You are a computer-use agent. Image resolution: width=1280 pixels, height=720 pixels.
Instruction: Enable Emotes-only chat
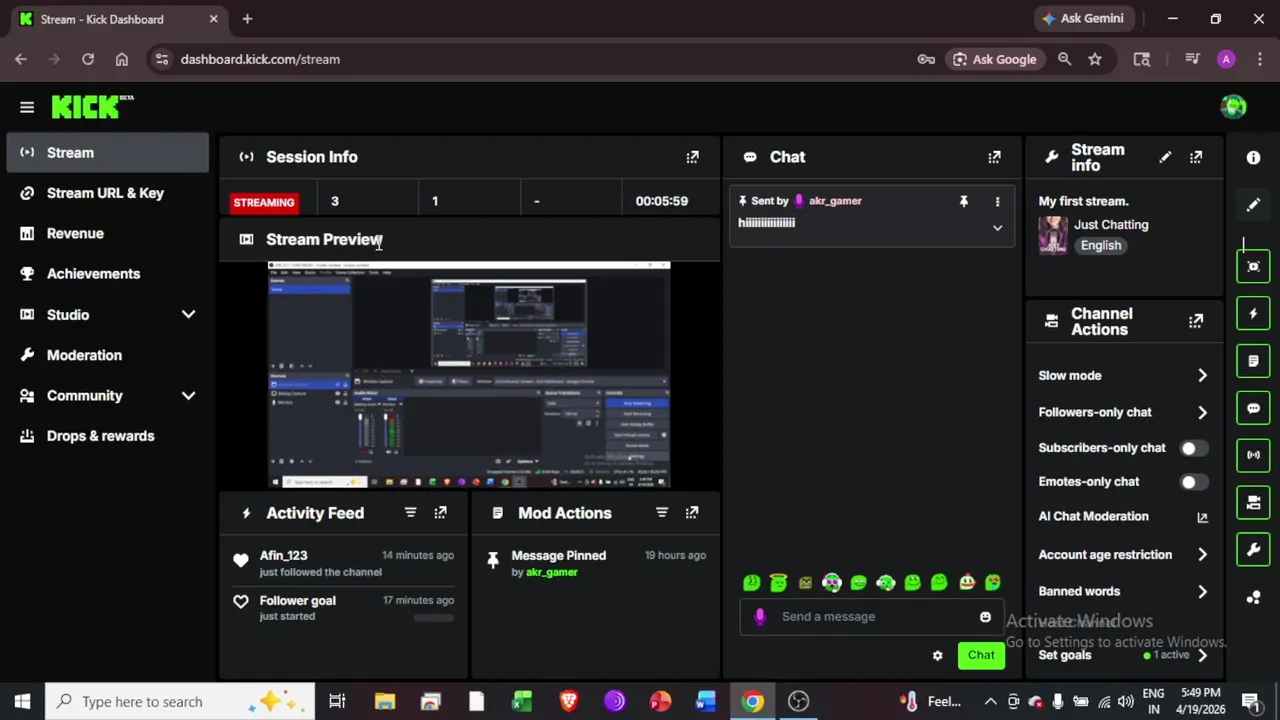point(1193,482)
